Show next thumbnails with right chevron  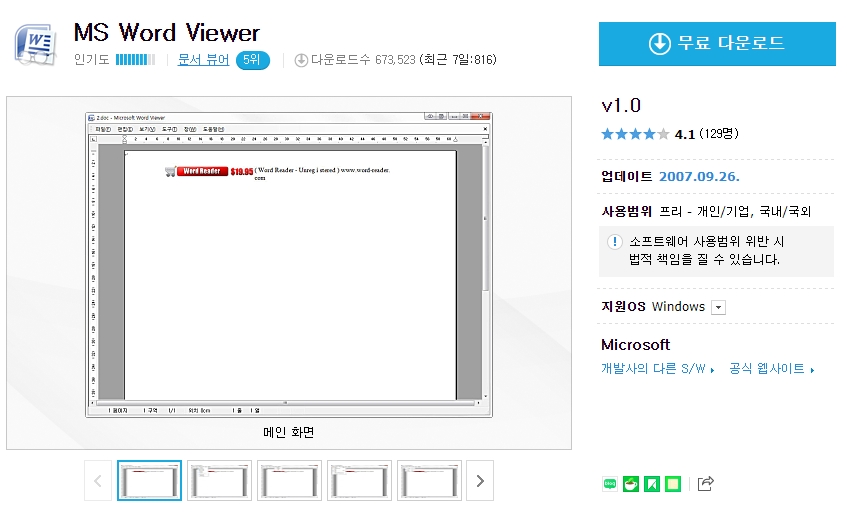480,480
